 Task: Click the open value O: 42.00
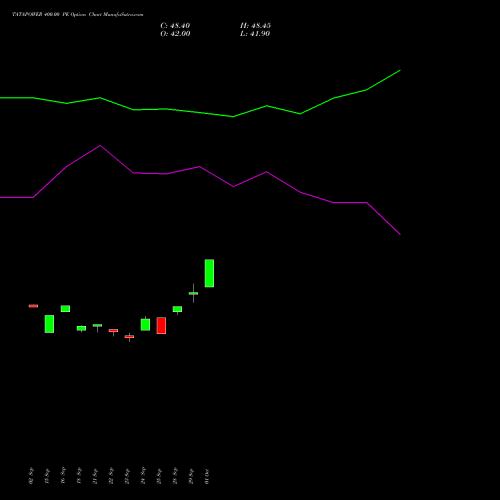[175, 34]
